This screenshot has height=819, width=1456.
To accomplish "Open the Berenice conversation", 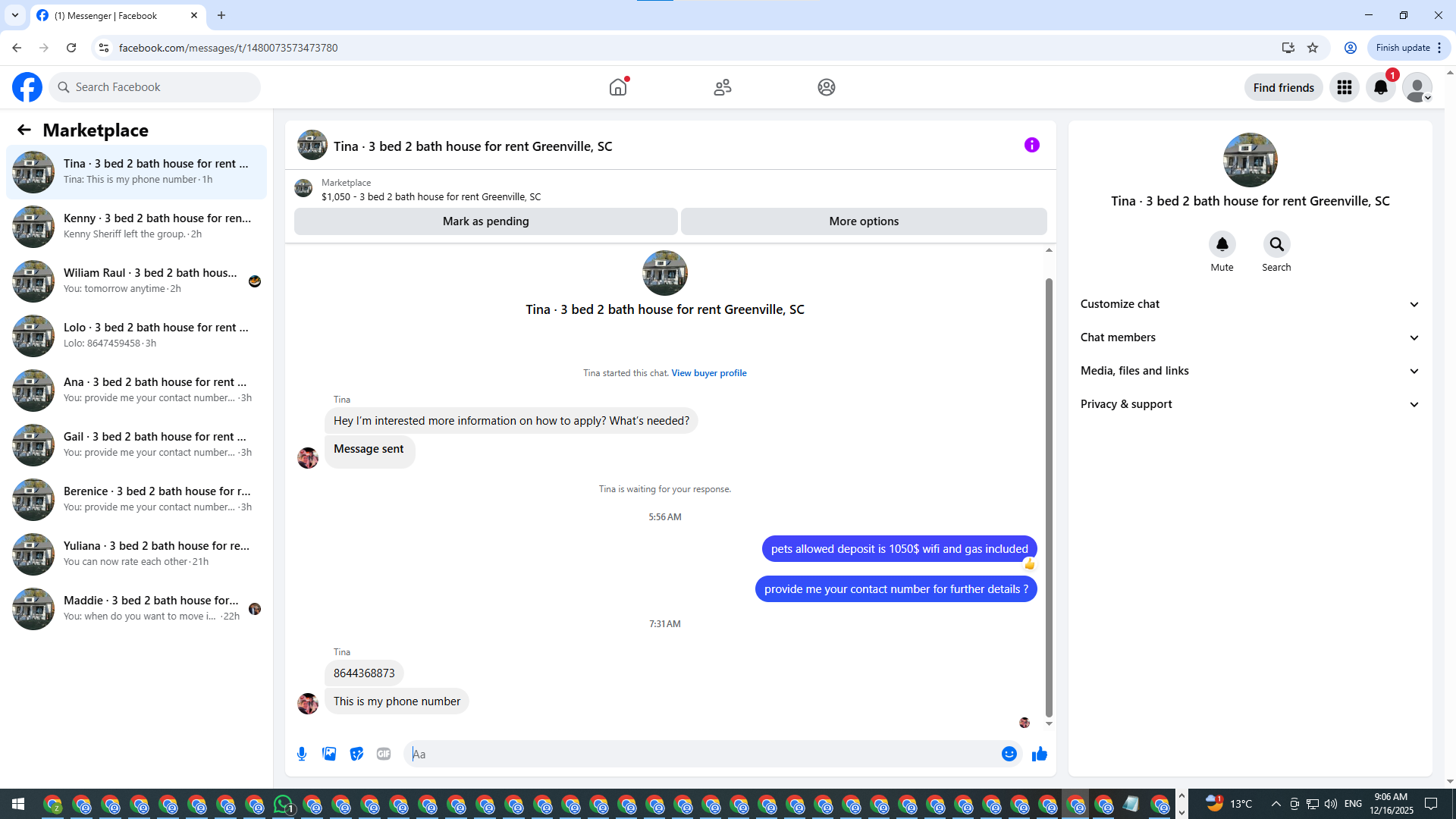I will click(x=136, y=500).
